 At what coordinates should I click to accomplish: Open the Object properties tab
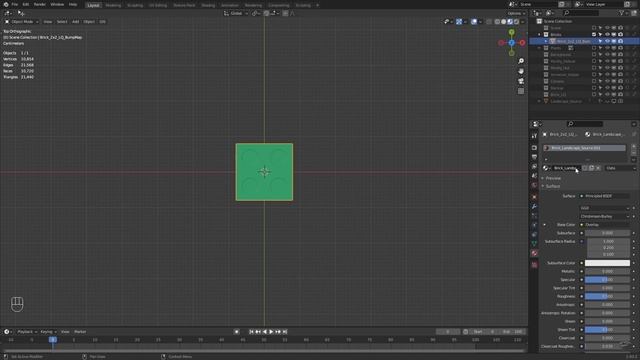click(534, 197)
